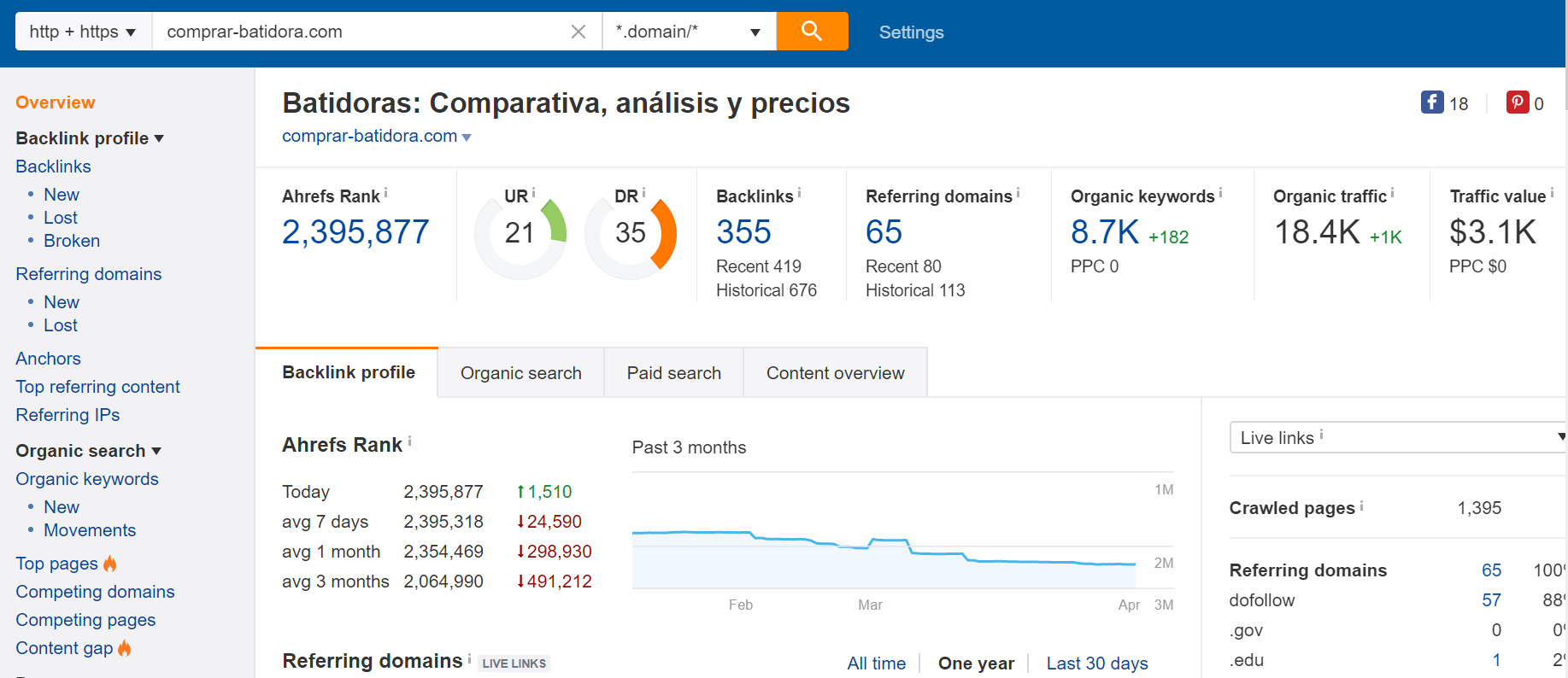Open the Content gap link
The width and height of the screenshot is (1568, 678).
click(x=64, y=648)
